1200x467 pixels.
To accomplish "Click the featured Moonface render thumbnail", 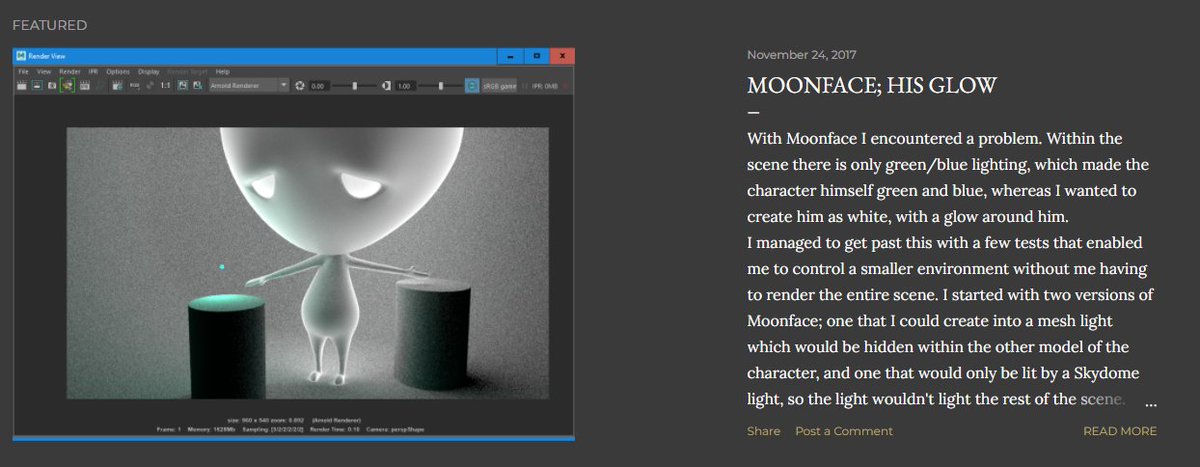I will (x=294, y=244).
